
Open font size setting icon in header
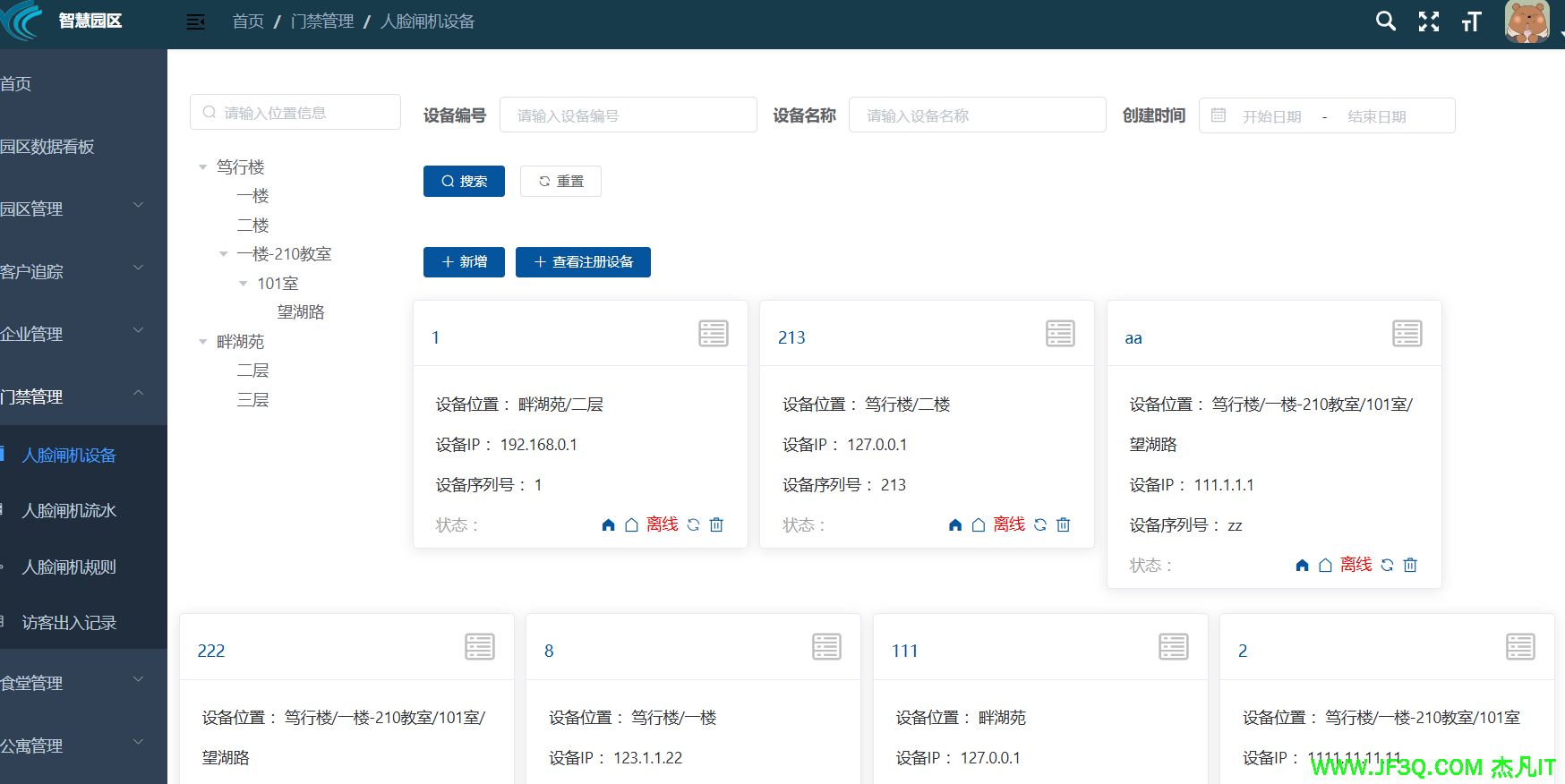(1471, 21)
